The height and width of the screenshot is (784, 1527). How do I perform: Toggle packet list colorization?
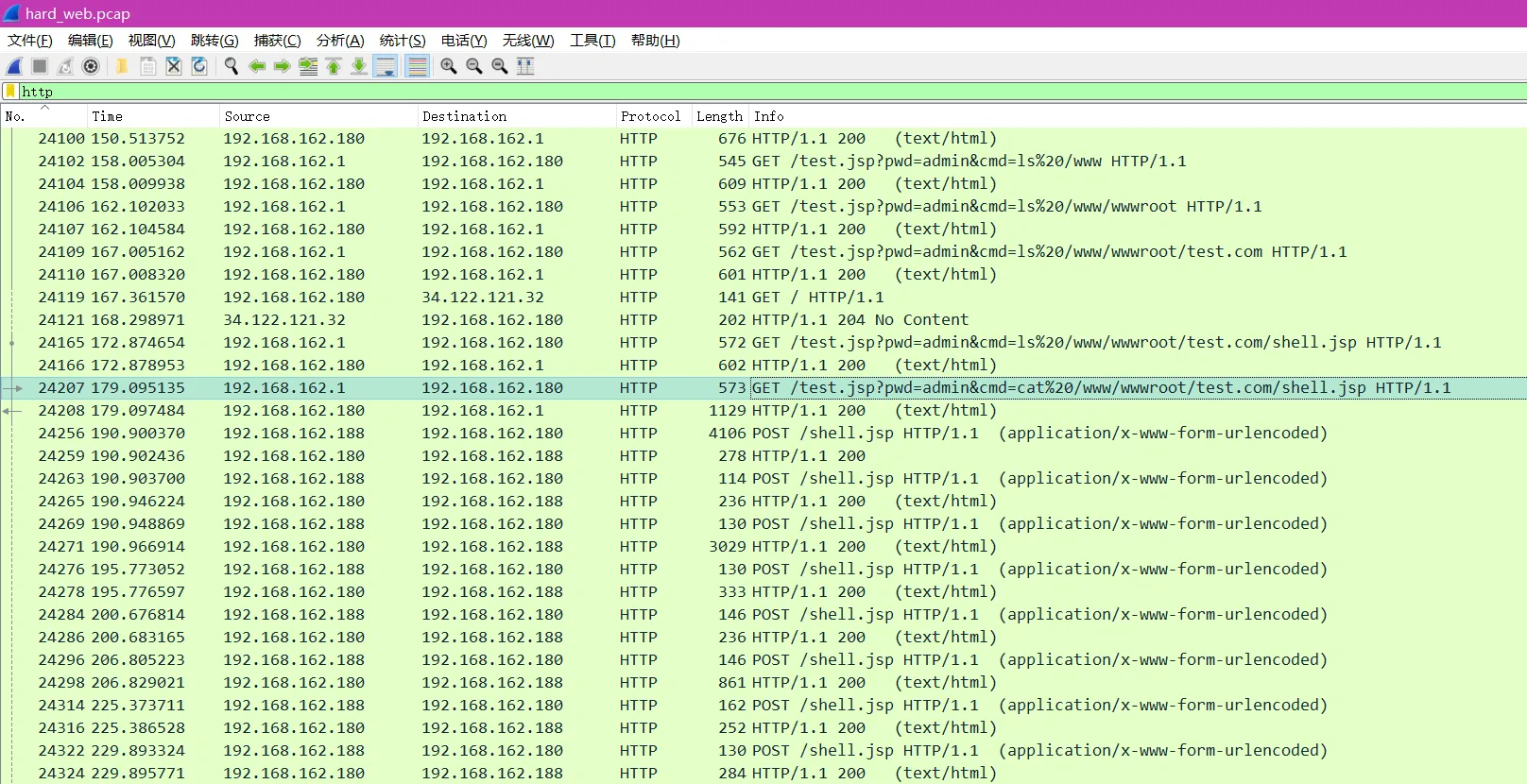pyautogui.click(x=417, y=66)
